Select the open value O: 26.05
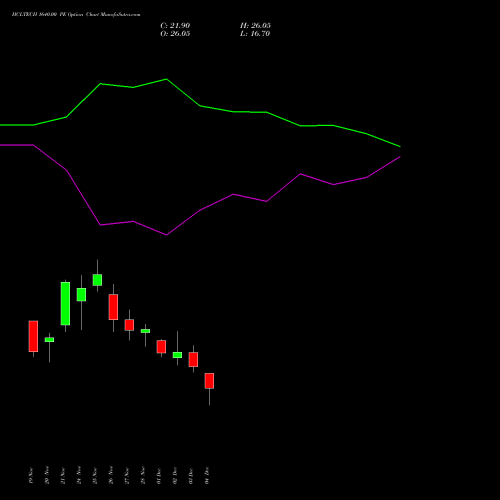This screenshot has width=500, height=500. coord(175,34)
